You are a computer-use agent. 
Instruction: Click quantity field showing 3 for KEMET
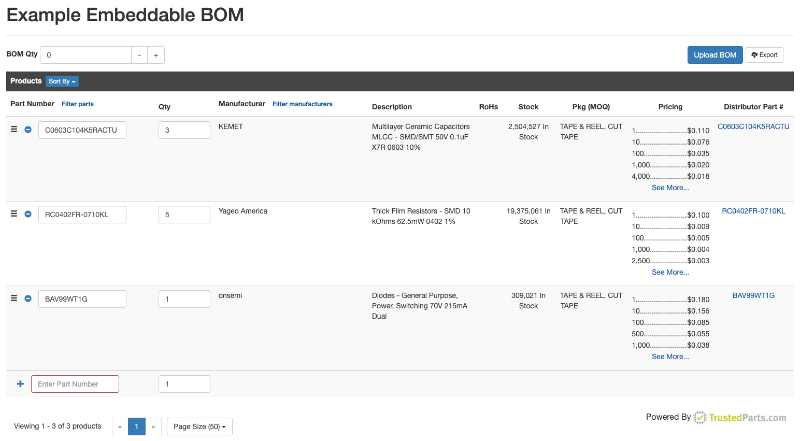(x=184, y=130)
